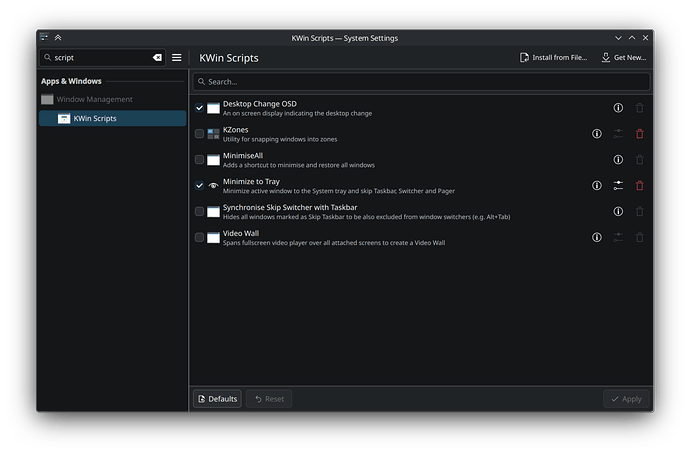Enable the Video Wall checkbox
Screen dimensions: 690x454
point(199,238)
